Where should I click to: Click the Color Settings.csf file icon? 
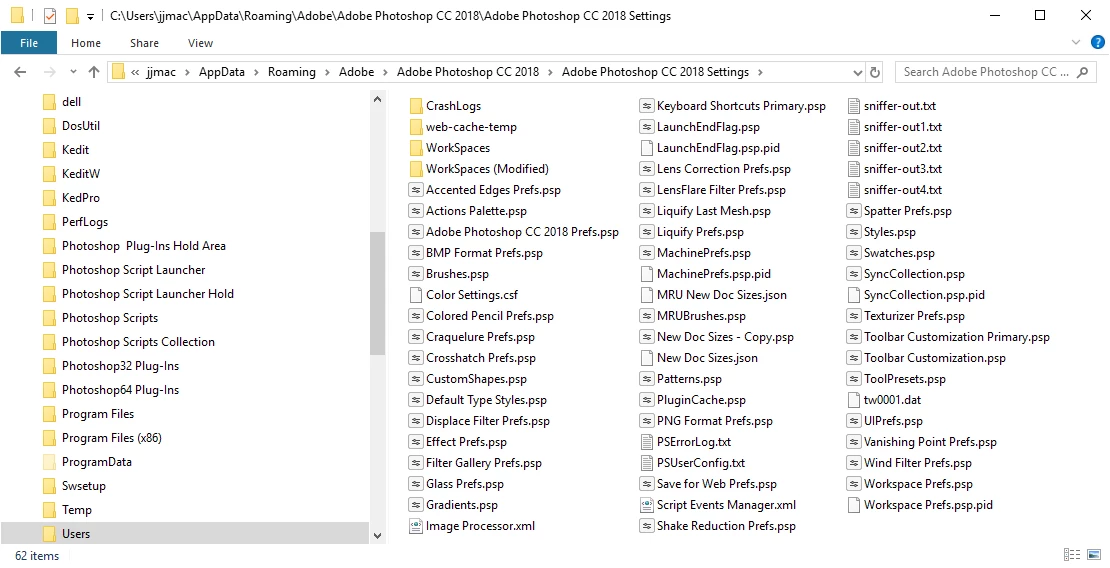[416, 295]
